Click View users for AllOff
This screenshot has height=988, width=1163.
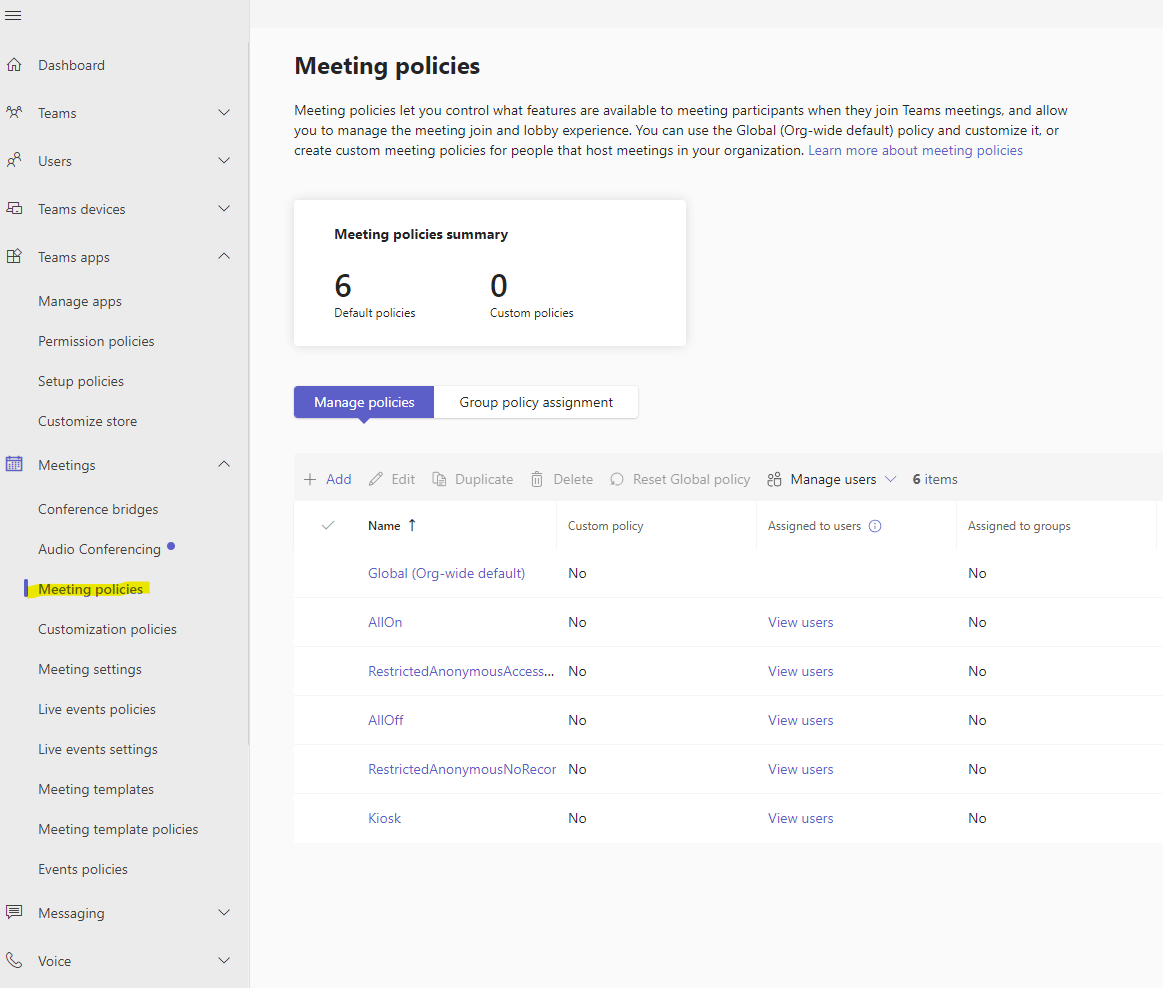[800, 720]
